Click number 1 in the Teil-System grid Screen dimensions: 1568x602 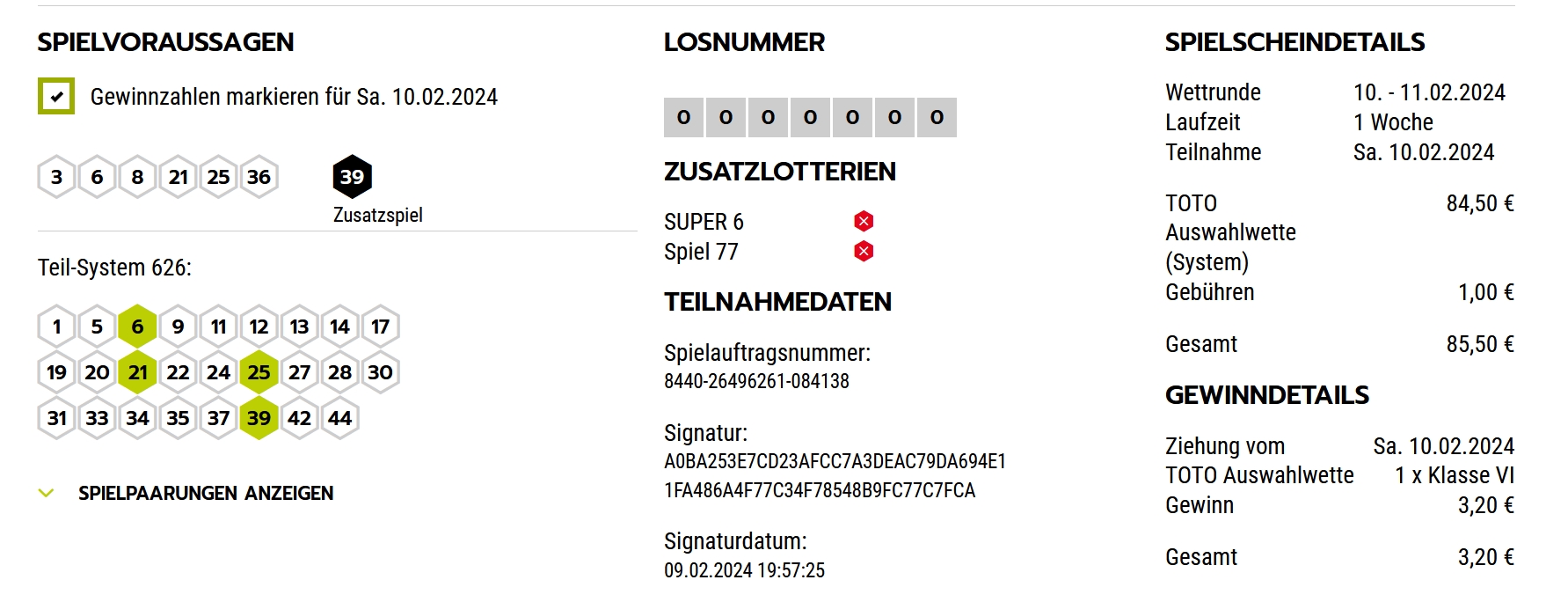click(x=56, y=327)
